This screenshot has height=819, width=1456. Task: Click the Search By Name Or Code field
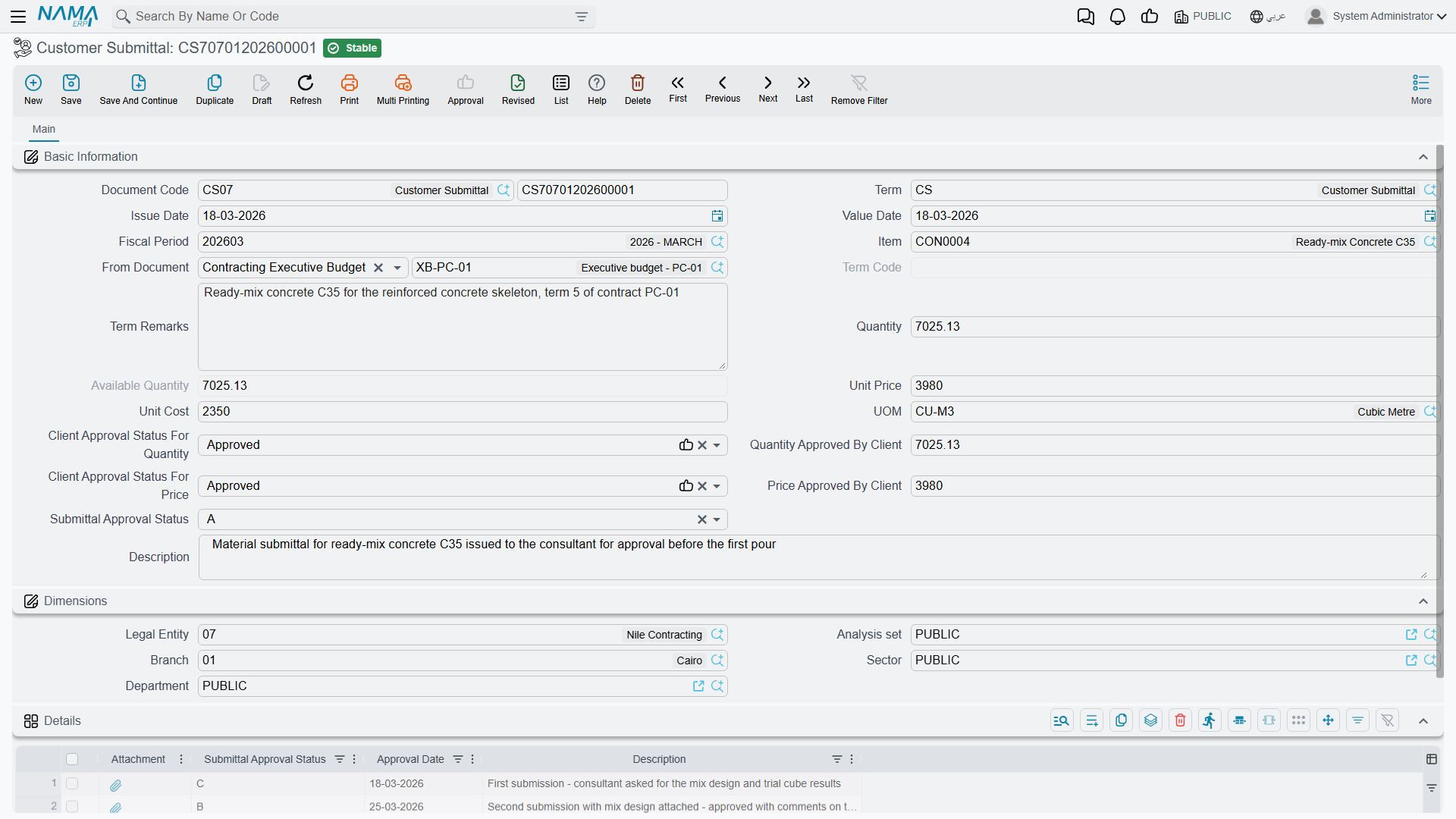coord(353,17)
